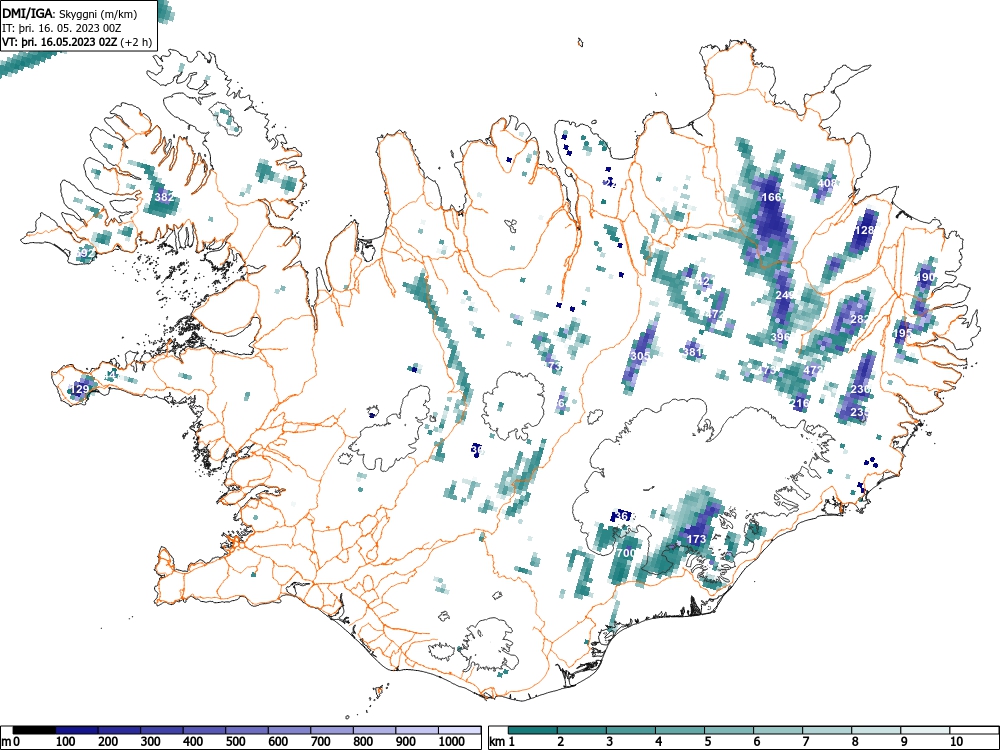Select the 3–4 km teal legend swatch
The height and width of the screenshot is (750, 1000).
tap(631, 730)
